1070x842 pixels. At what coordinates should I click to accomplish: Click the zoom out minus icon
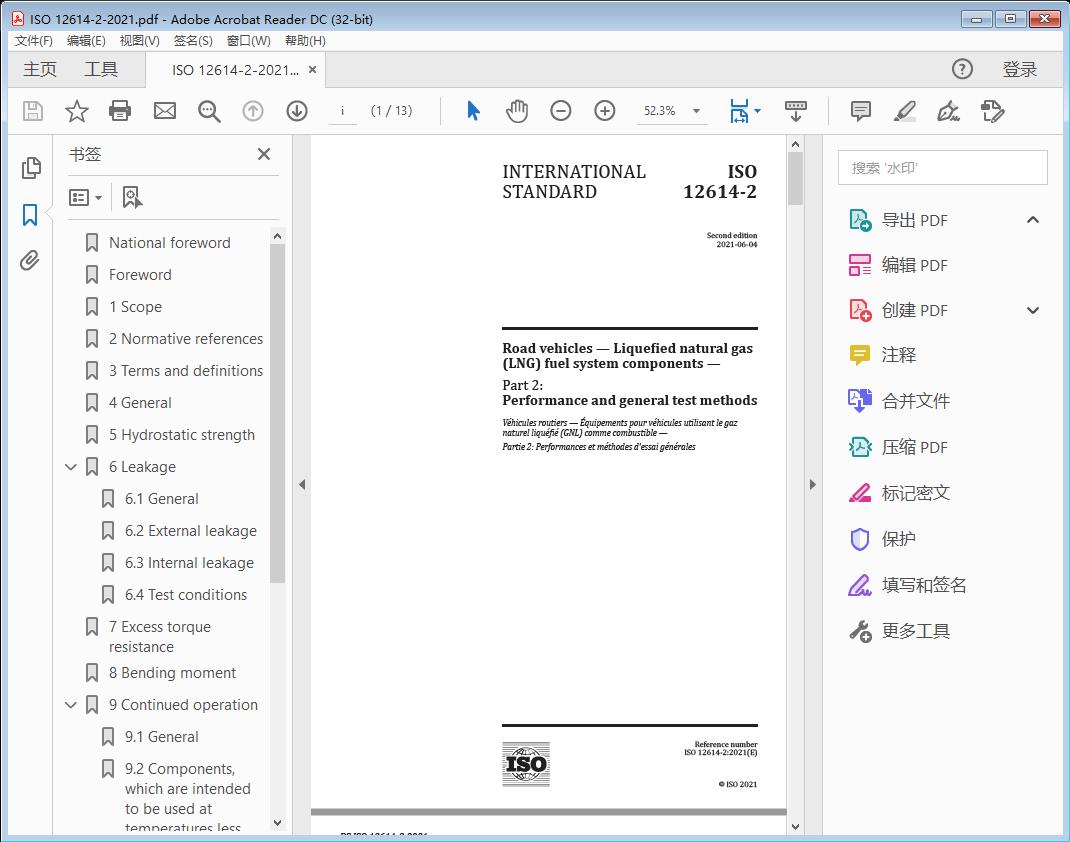561,111
